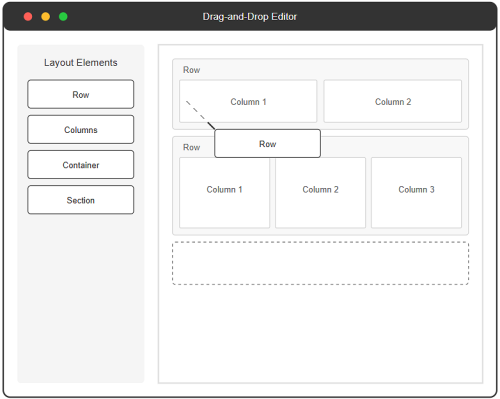This screenshot has width=500, height=399.
Task: Click the floating dragged Row element
Action: click(267, 144)
